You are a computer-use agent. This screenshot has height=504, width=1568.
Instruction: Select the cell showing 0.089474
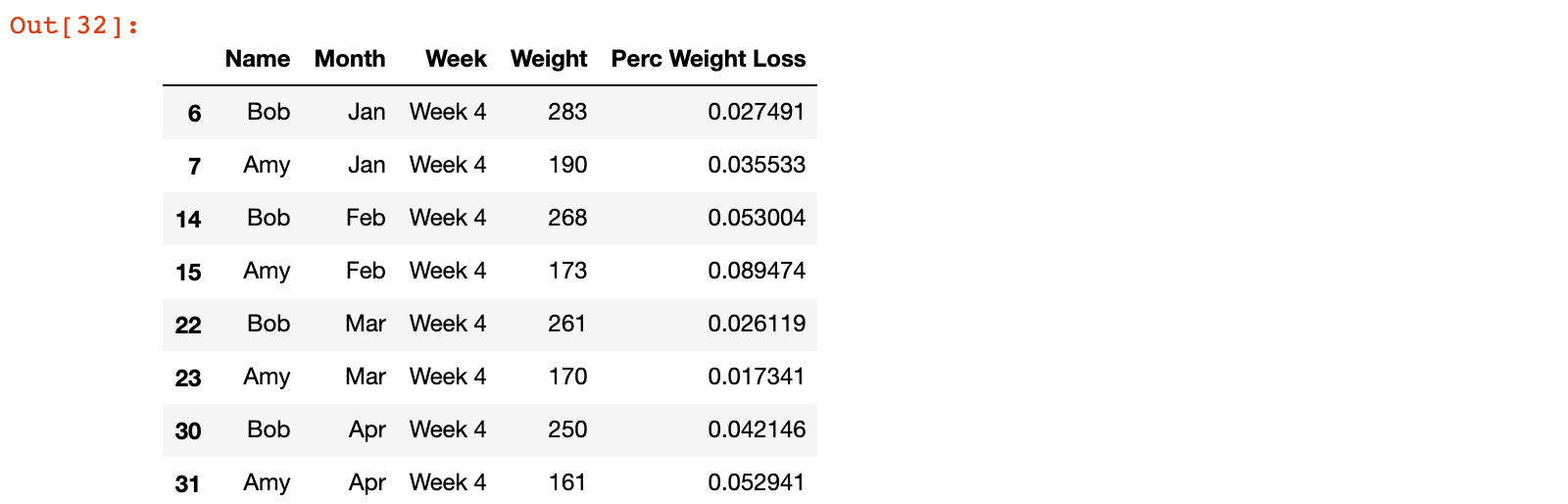[x=757, y=271]
